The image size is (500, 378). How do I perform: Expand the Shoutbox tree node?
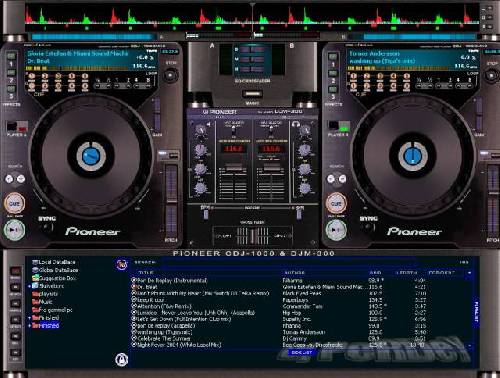[x=30, y=286]
